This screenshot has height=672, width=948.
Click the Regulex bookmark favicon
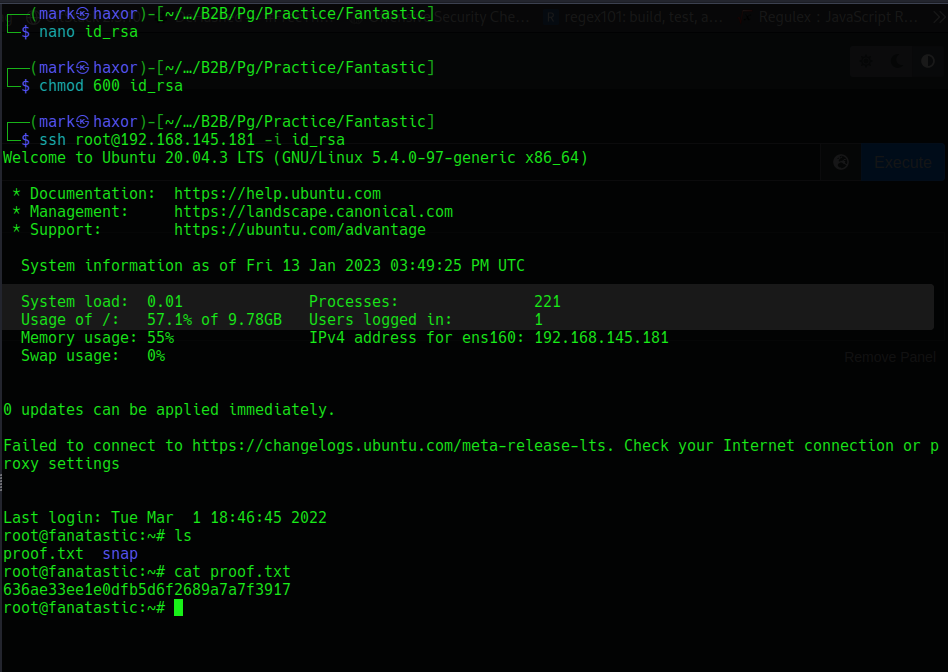click(x=746, y=17)
